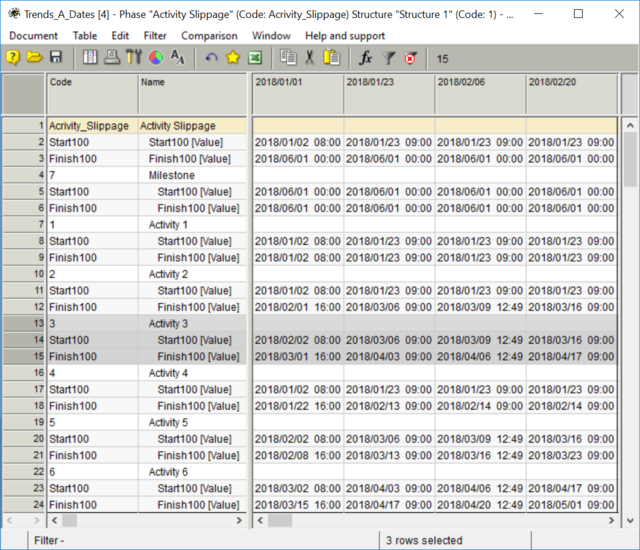
Task: Remove filter with red X funnel icon
Action: 410,58
